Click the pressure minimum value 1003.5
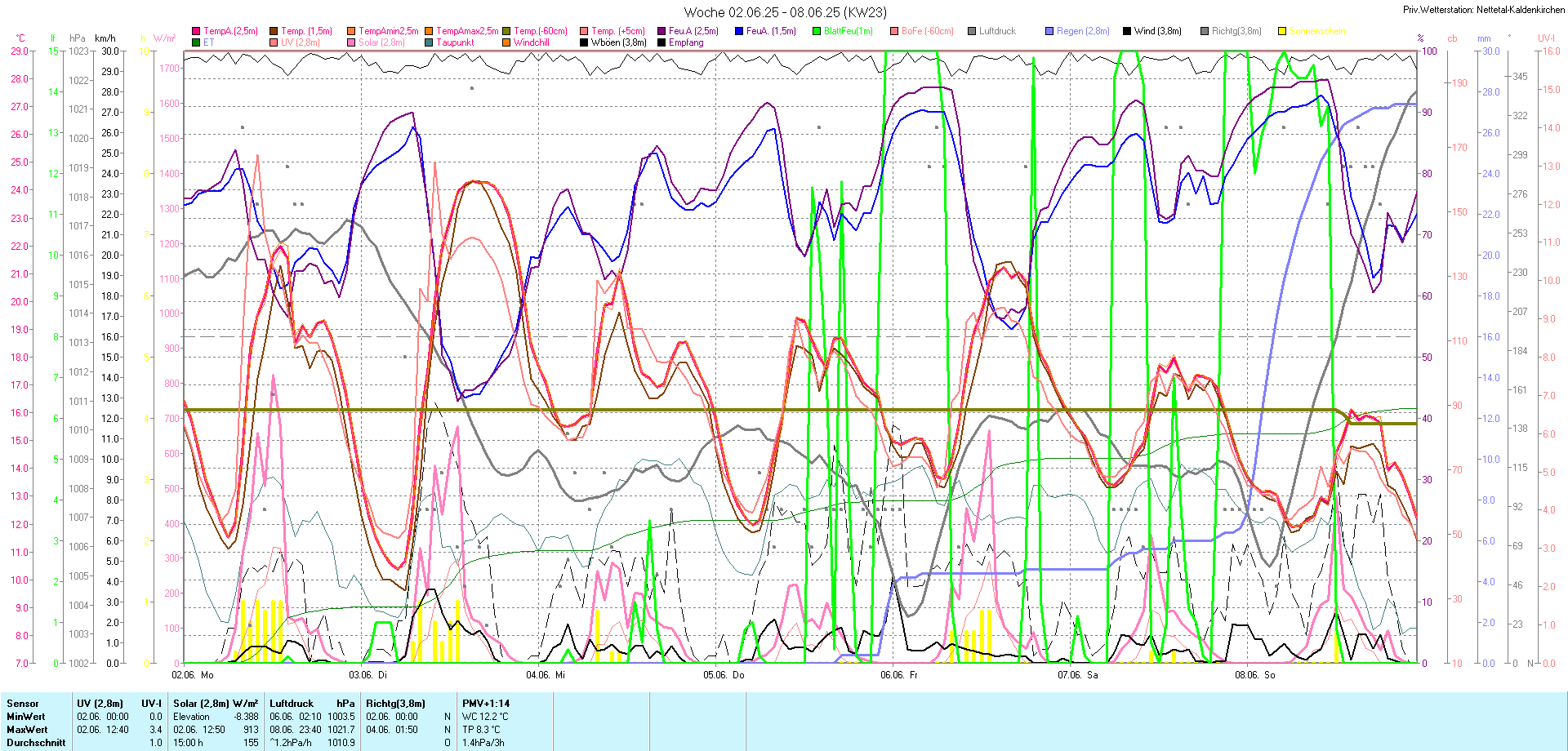 (x=341, y=717)
